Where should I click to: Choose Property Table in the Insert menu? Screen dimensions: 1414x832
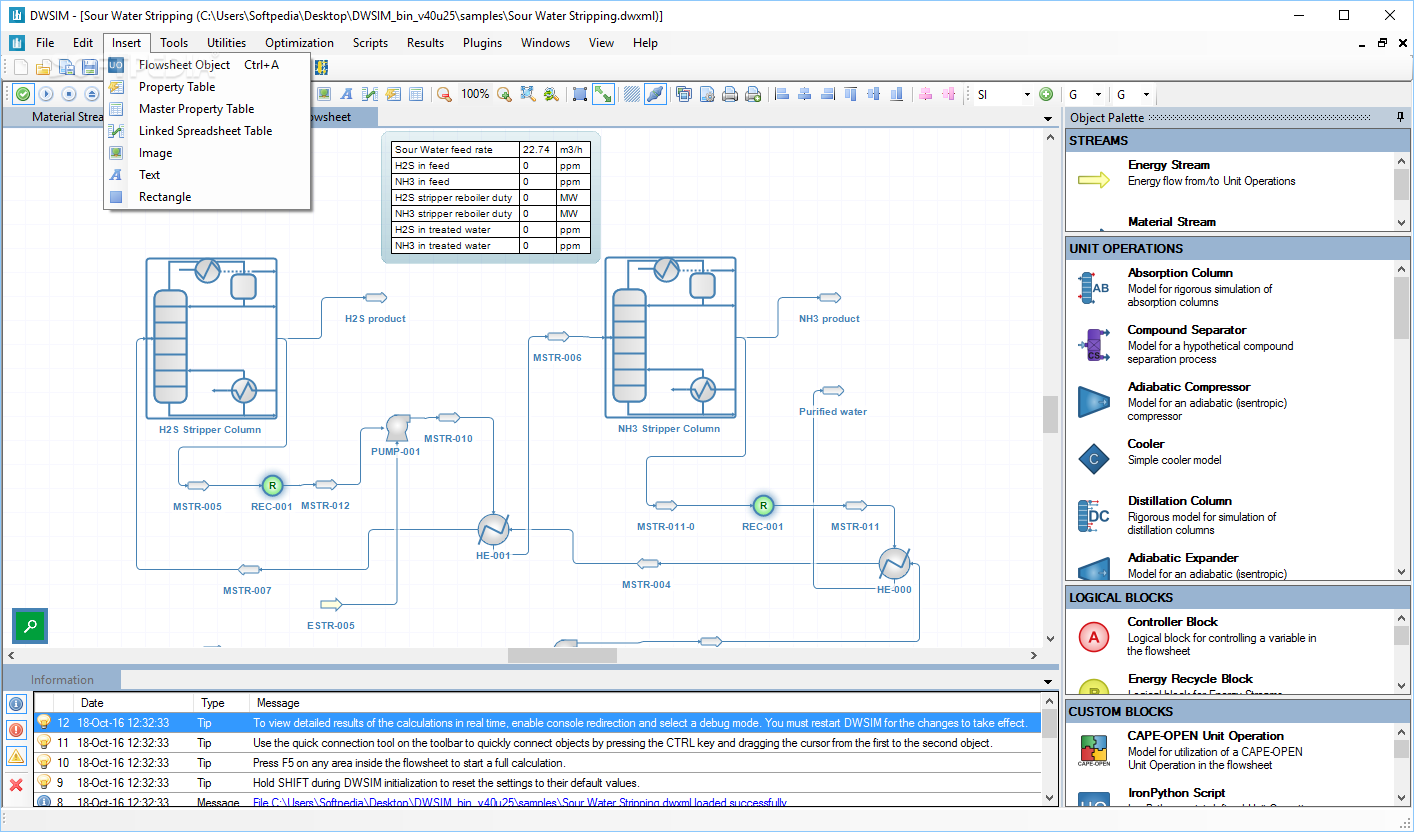[x=208, y=87]
